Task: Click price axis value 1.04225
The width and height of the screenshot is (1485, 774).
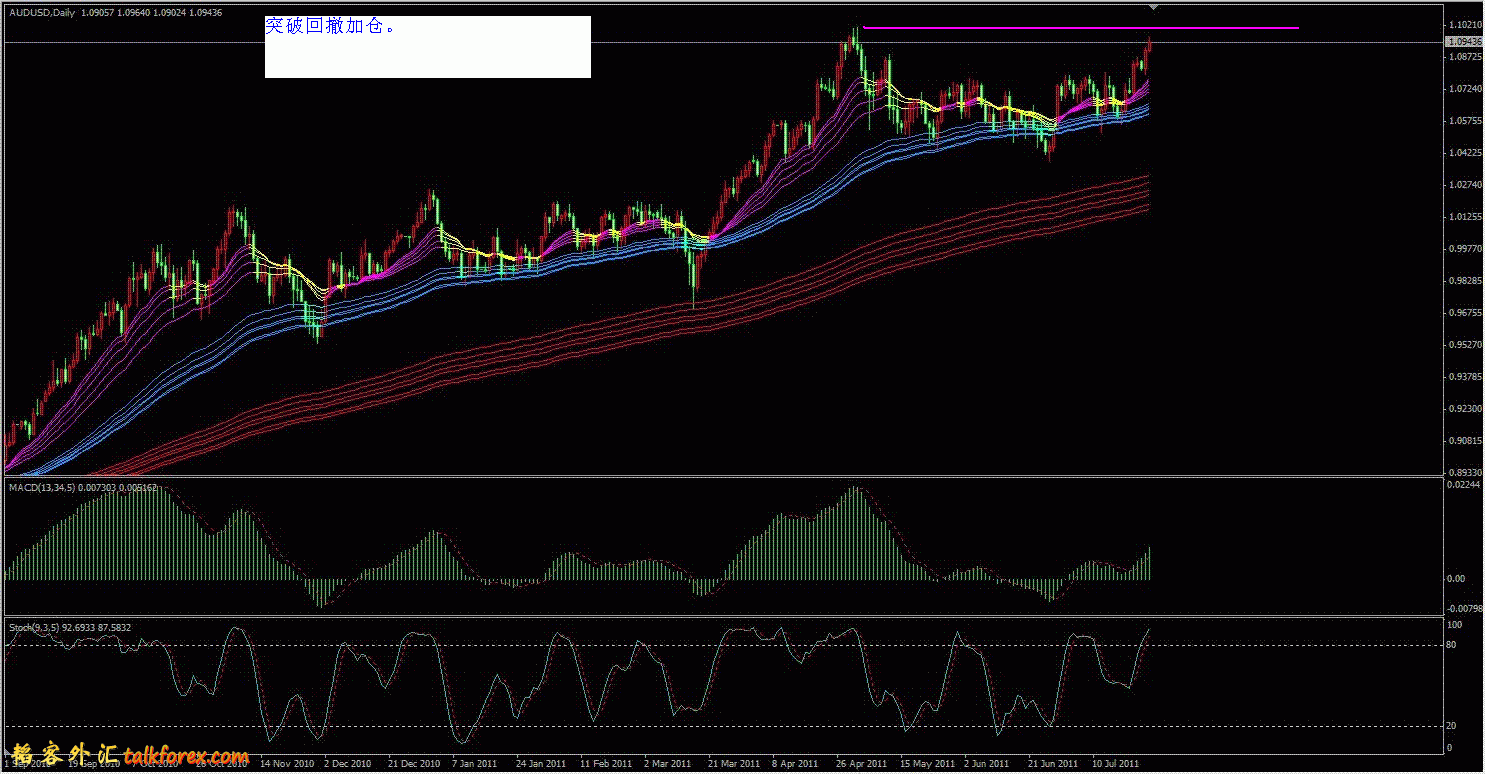Action: [x=1464, y=153]
